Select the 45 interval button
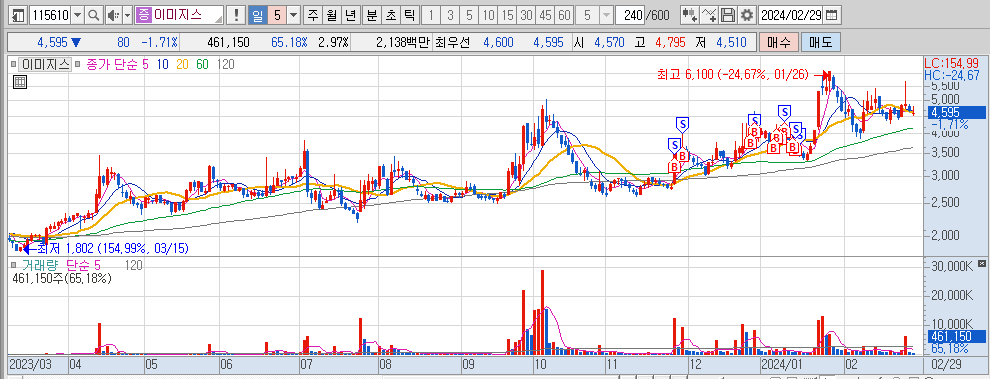The image size is (990, 379). coord(545,15)
